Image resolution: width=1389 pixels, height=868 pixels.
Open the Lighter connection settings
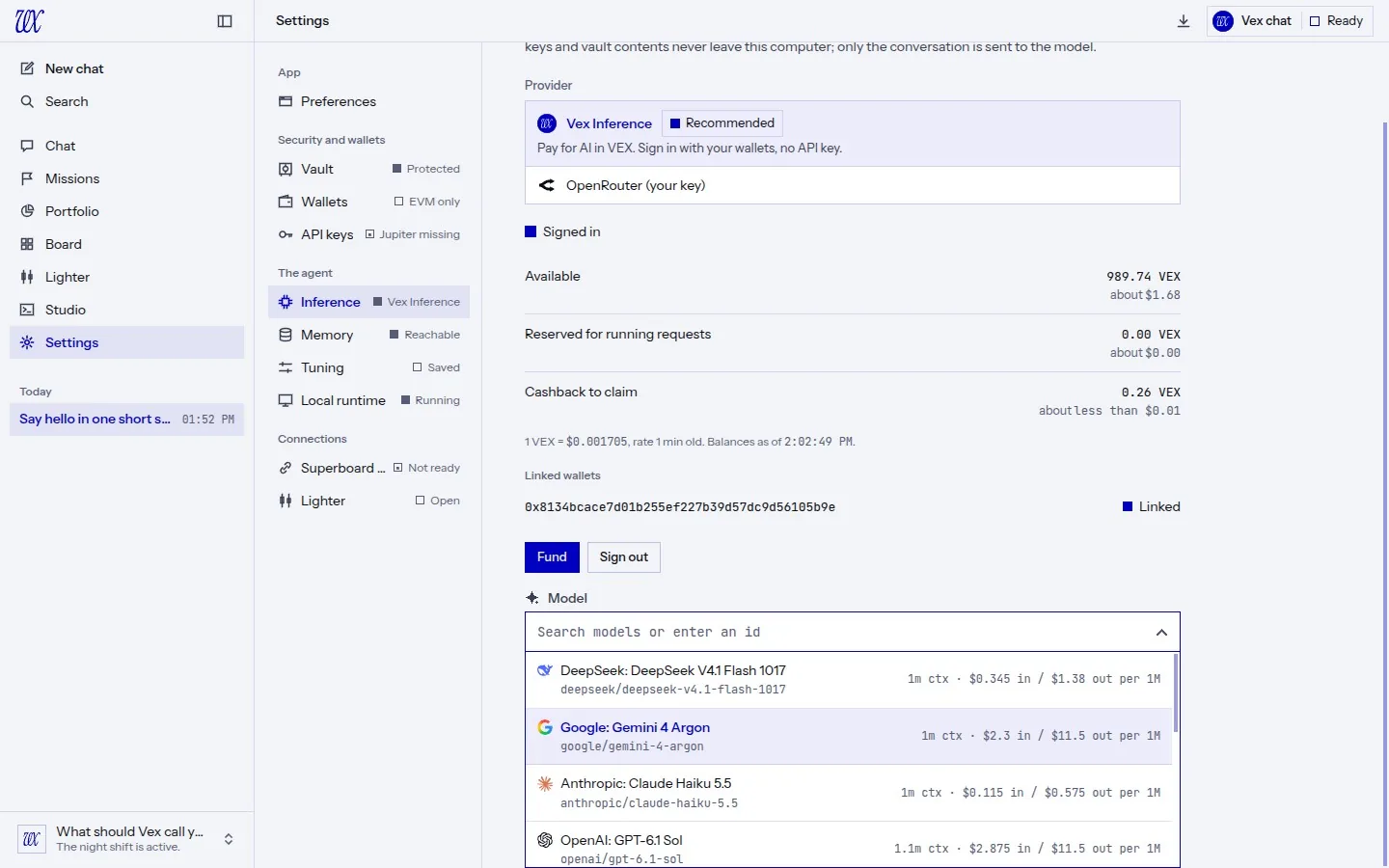point(368,501)
